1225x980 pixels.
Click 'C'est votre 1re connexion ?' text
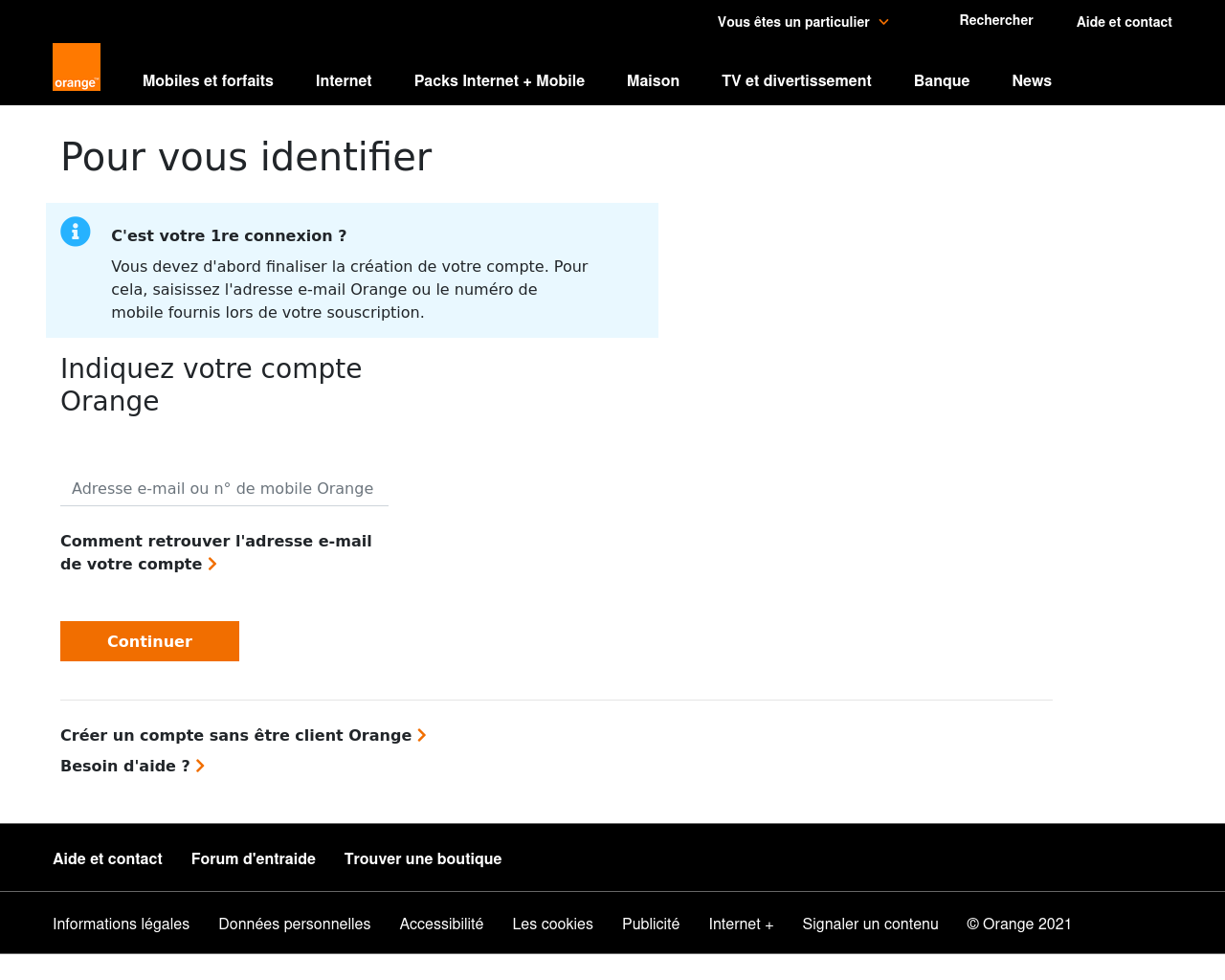[229, 235]
